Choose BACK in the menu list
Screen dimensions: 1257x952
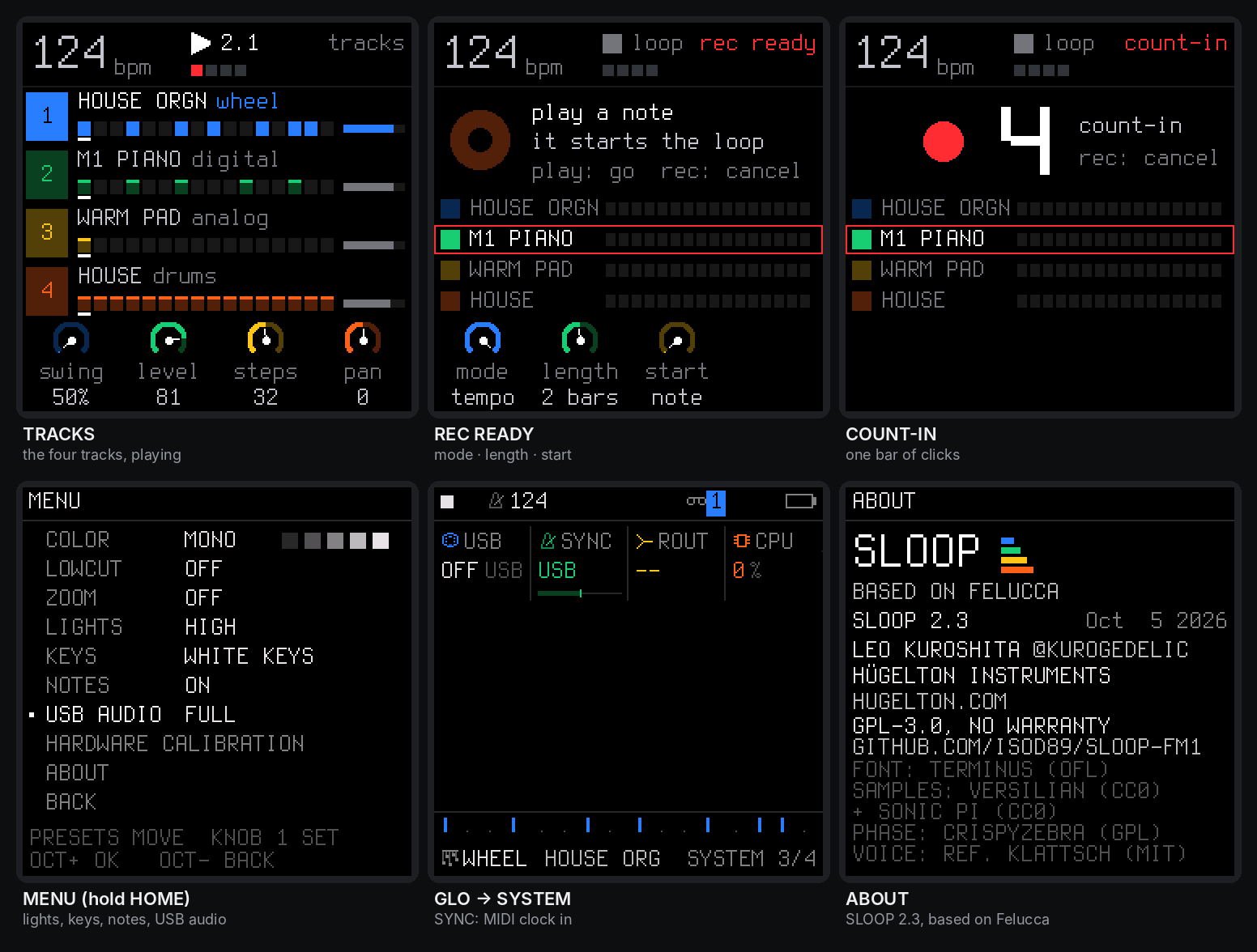coord(71,801)
